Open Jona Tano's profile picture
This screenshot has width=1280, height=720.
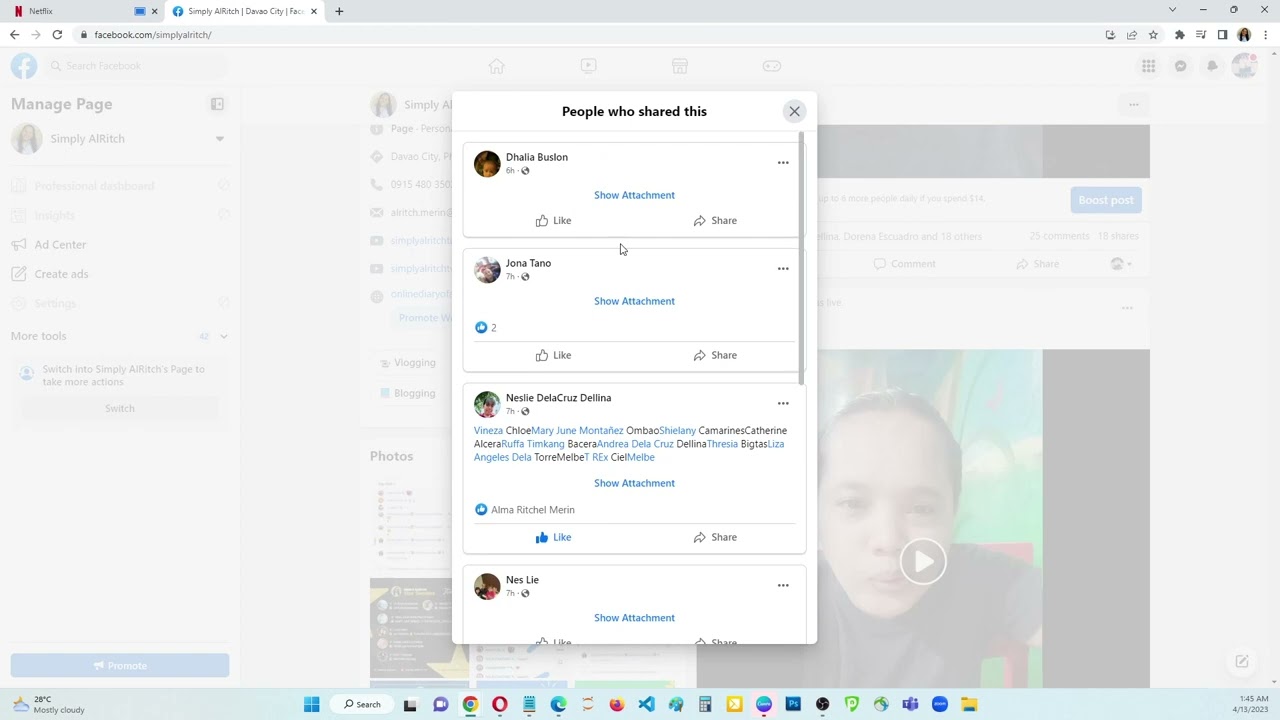487,270
